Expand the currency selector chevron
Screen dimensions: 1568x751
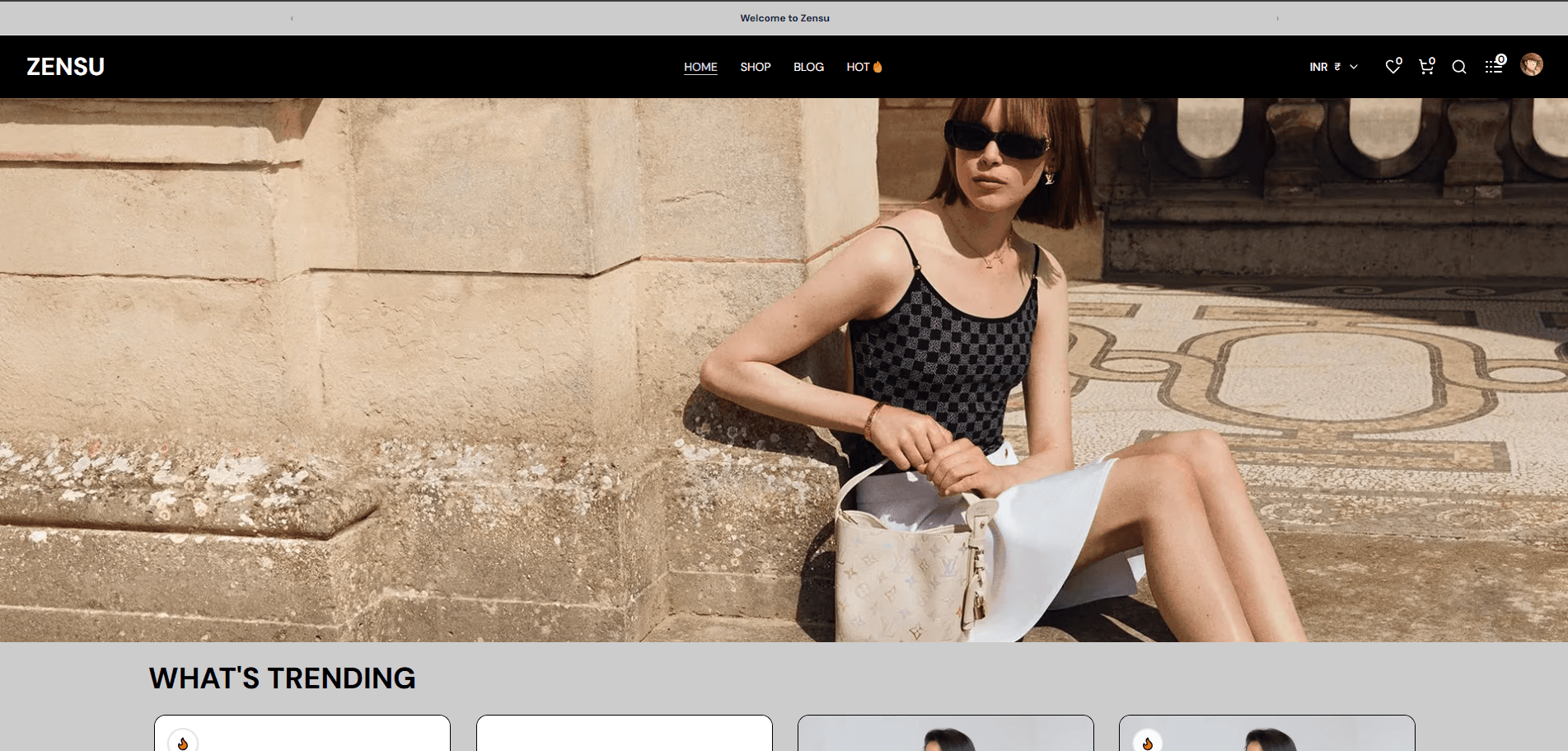click(1355, 66)
